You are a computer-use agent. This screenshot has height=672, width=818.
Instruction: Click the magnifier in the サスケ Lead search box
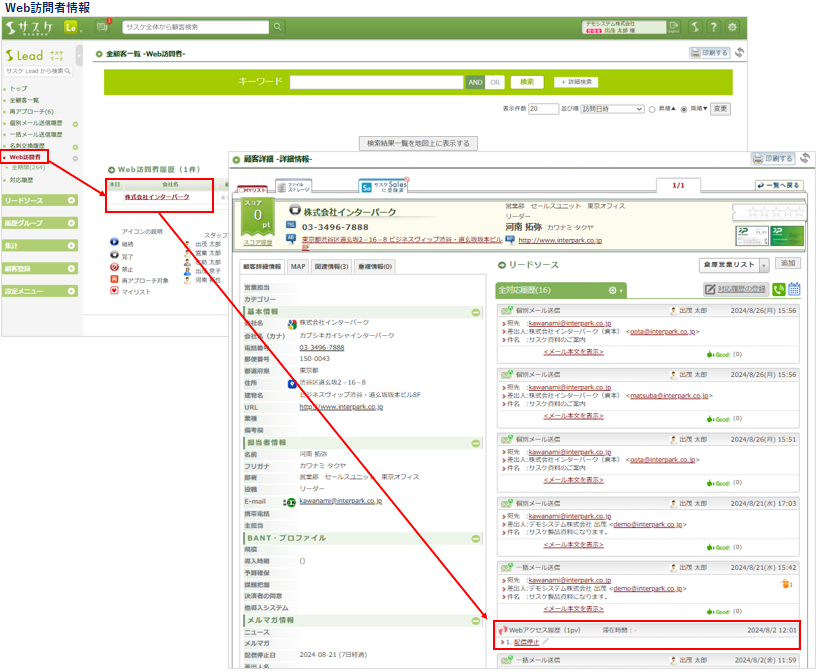tap(67, 71)
